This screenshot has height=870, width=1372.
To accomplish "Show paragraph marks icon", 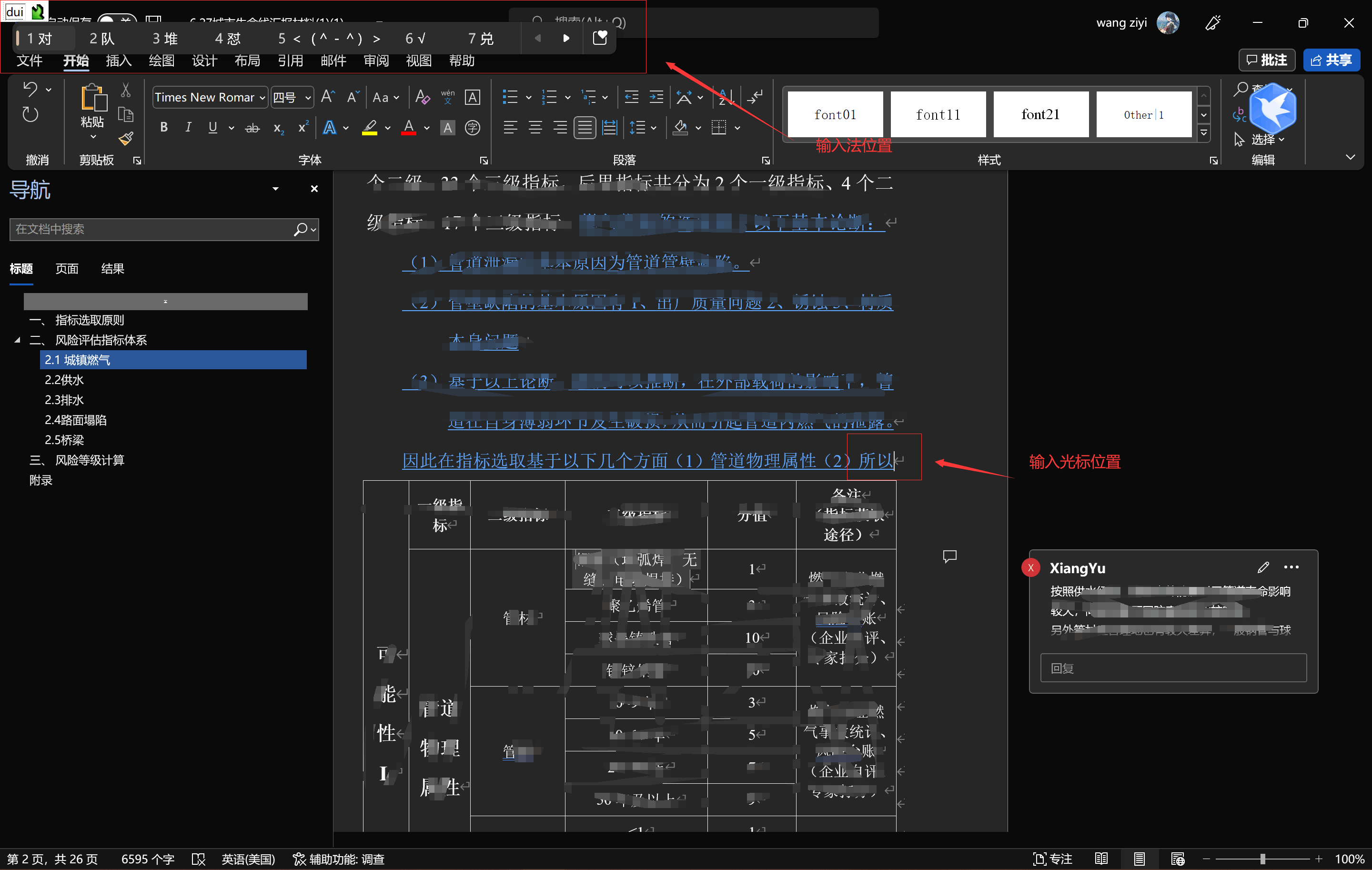I will pos(756,97).
